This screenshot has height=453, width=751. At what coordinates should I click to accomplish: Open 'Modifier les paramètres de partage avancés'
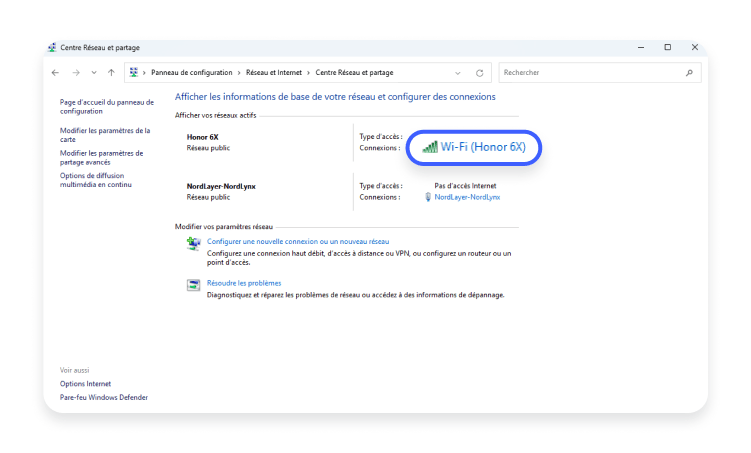click(102, 158)
